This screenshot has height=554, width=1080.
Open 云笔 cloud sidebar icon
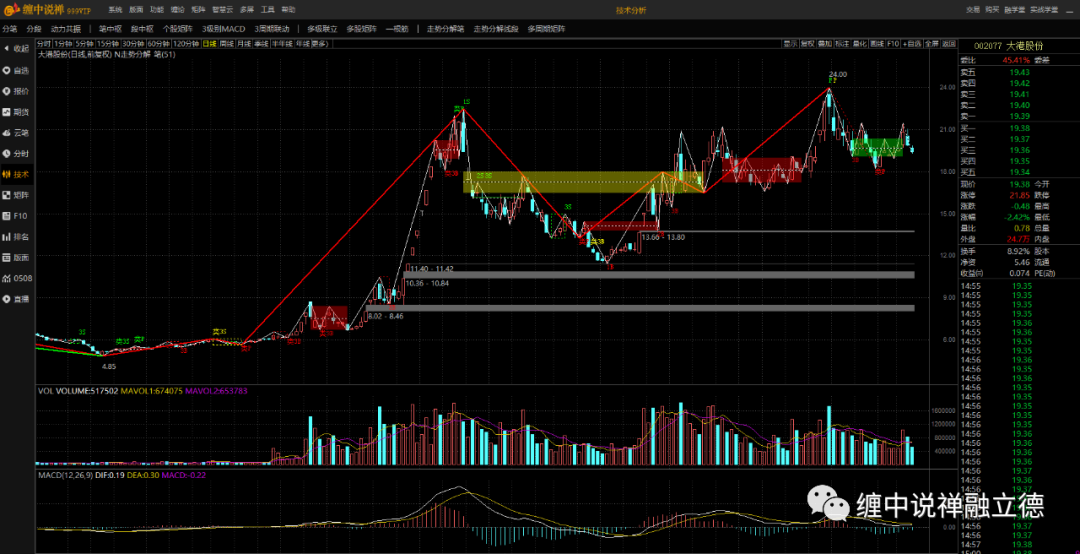coord(17,132)
